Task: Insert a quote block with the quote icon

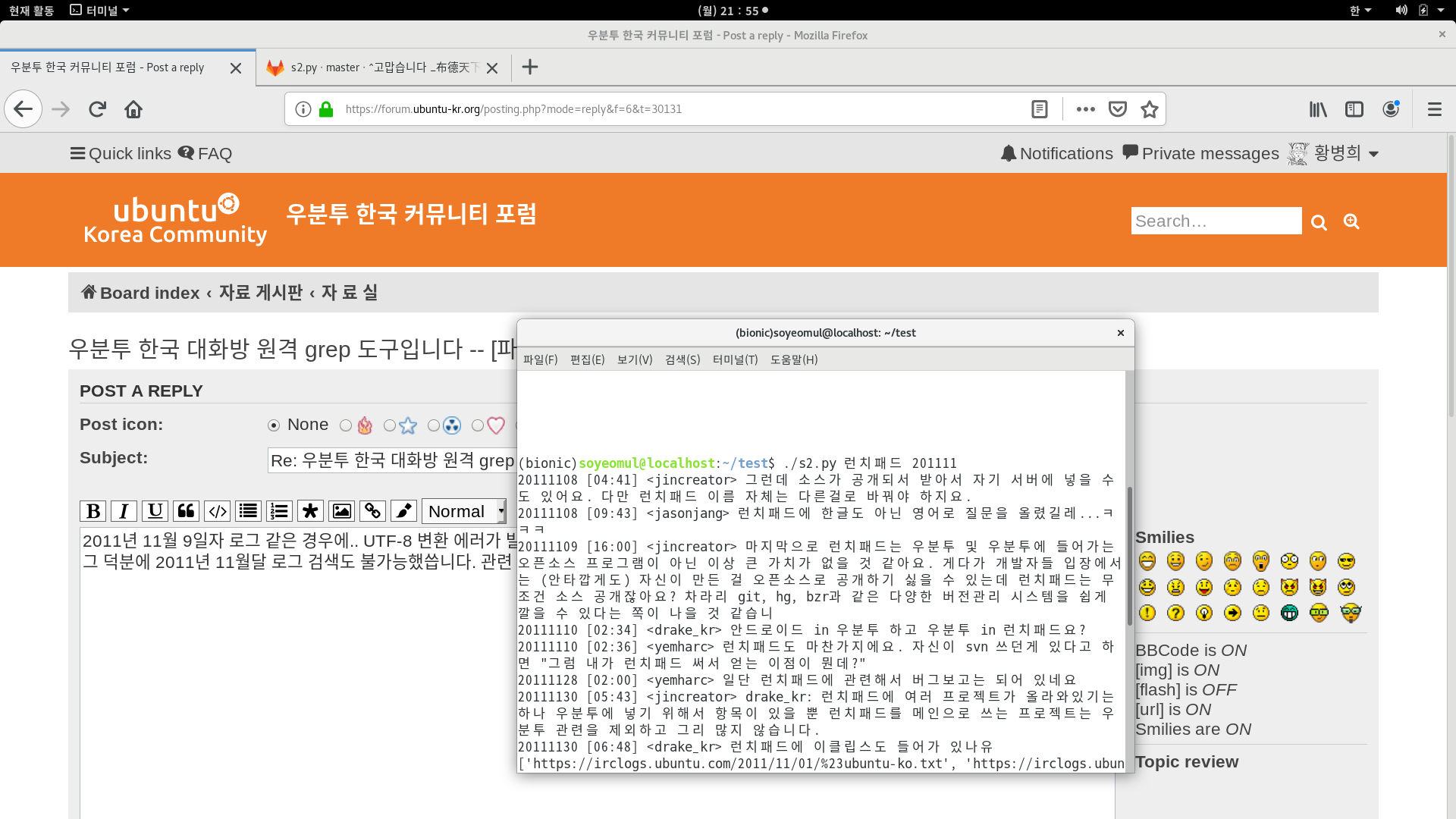Action: coord(186,510)
